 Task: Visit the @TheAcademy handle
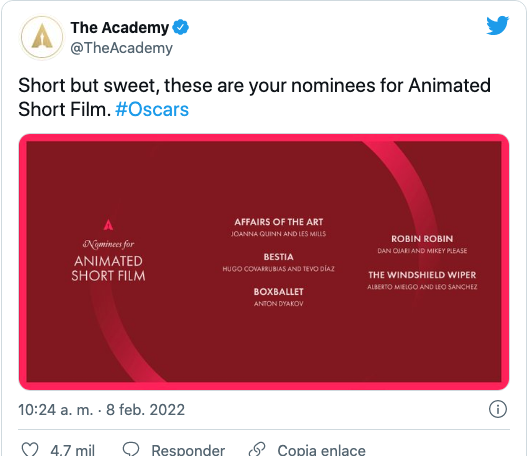click(x=121, y=48)
